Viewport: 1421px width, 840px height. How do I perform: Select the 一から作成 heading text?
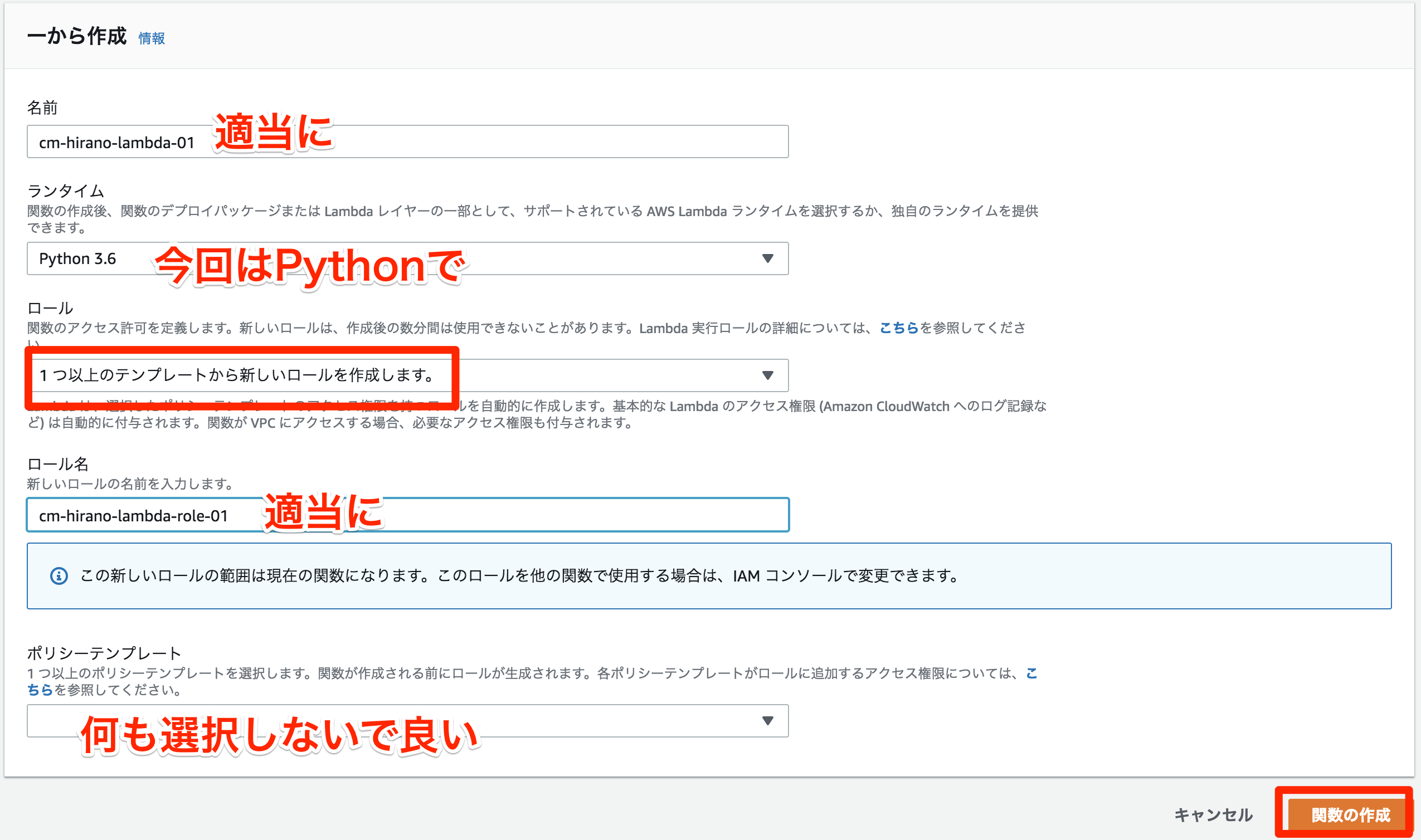coord(76,36)
